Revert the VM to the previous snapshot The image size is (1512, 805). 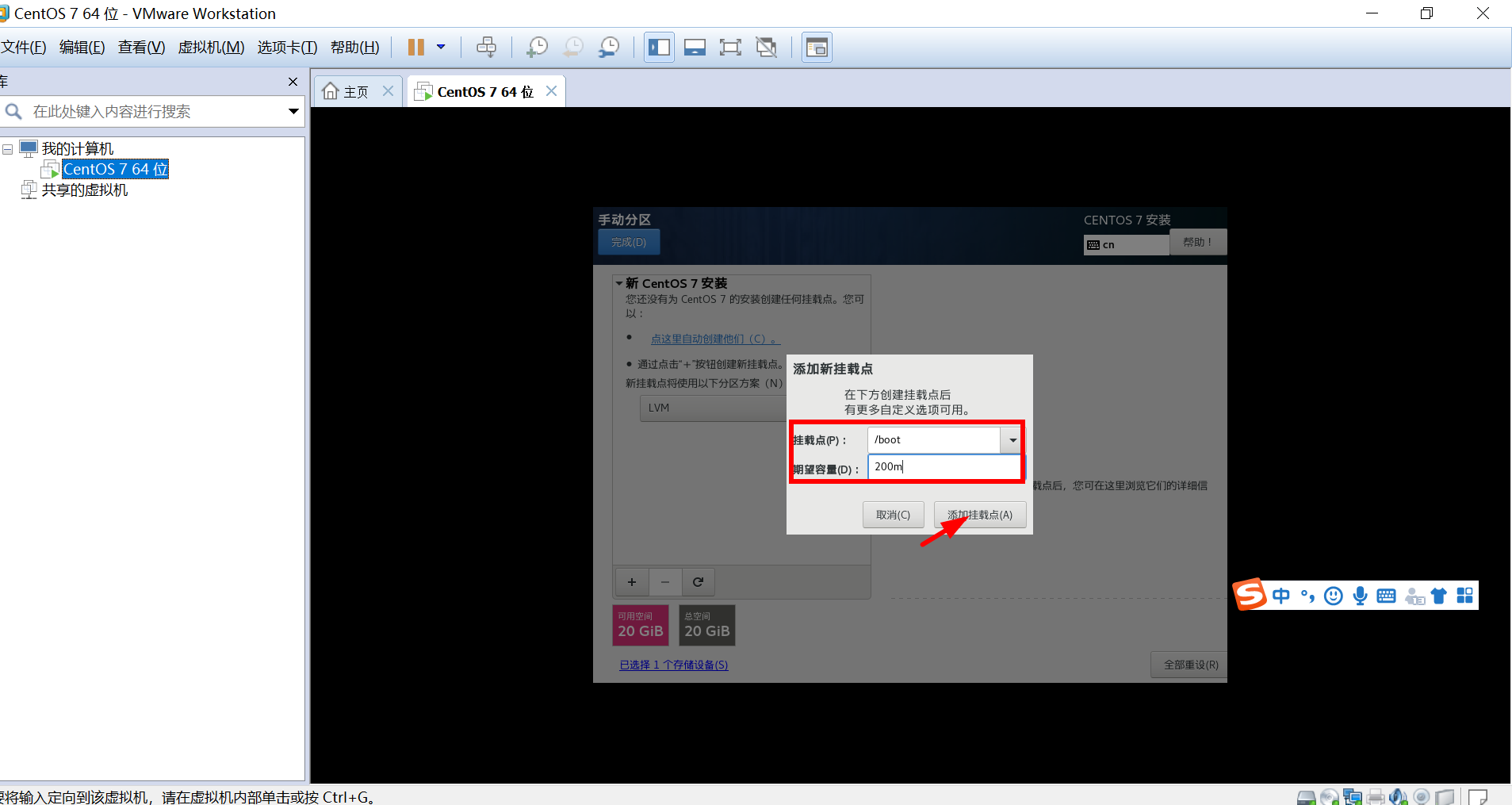point(572,48)
